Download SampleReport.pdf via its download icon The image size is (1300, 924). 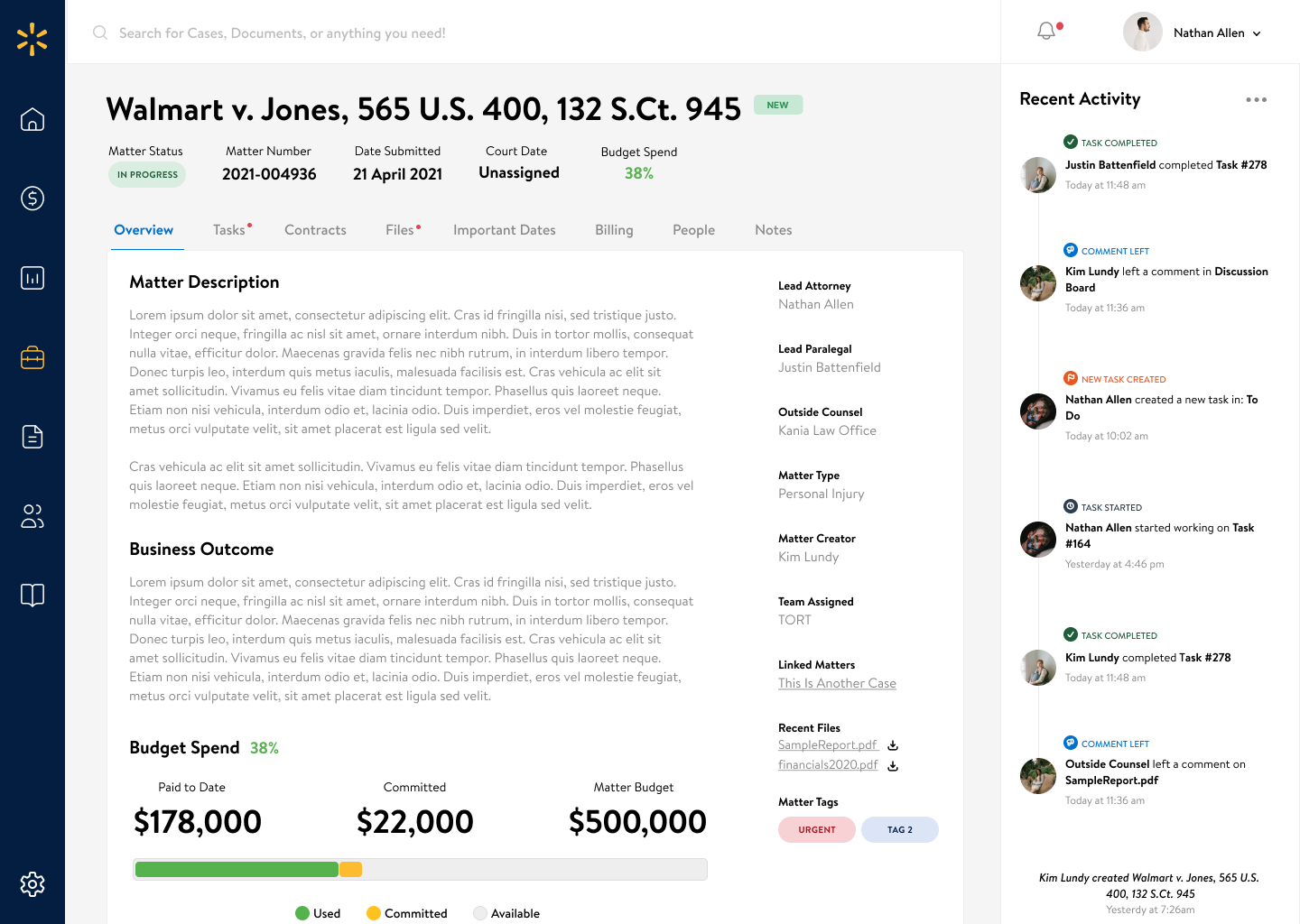point(893,745)
